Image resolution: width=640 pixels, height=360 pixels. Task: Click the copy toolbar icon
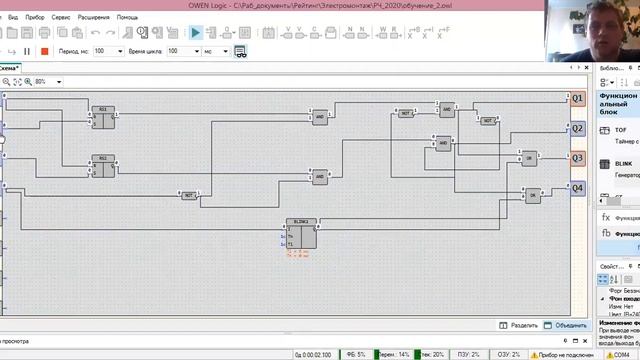coord(62,33)
